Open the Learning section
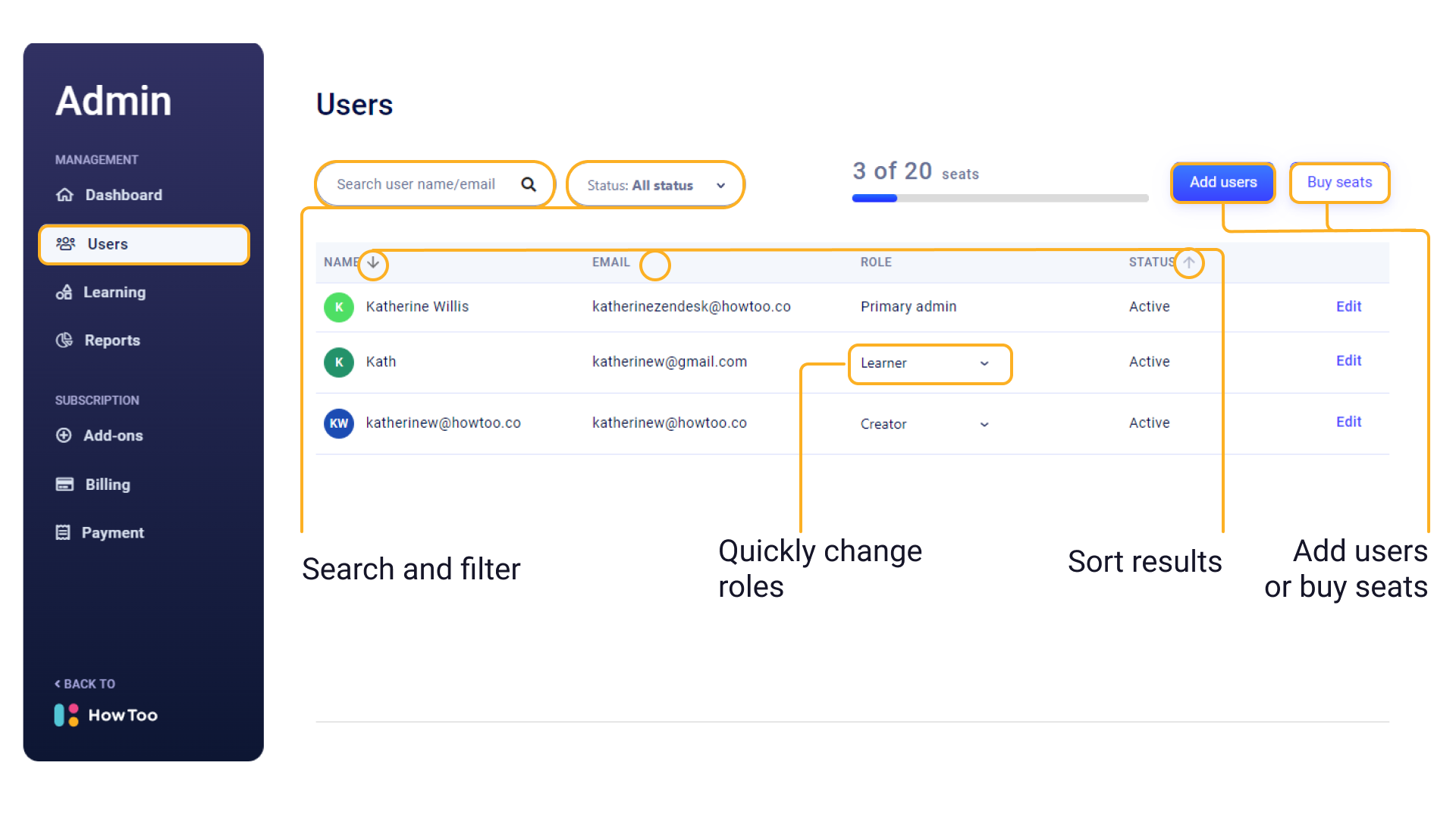Image resolution: width=1456 pixels, height=819 pixels. coord(114,292)
